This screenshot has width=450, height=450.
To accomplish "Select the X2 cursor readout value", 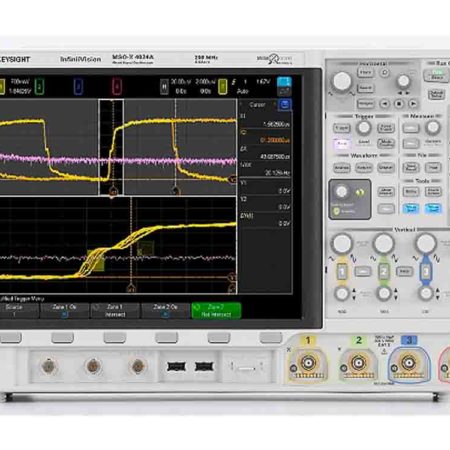I will pyautogui.click(x=275, y=140).
